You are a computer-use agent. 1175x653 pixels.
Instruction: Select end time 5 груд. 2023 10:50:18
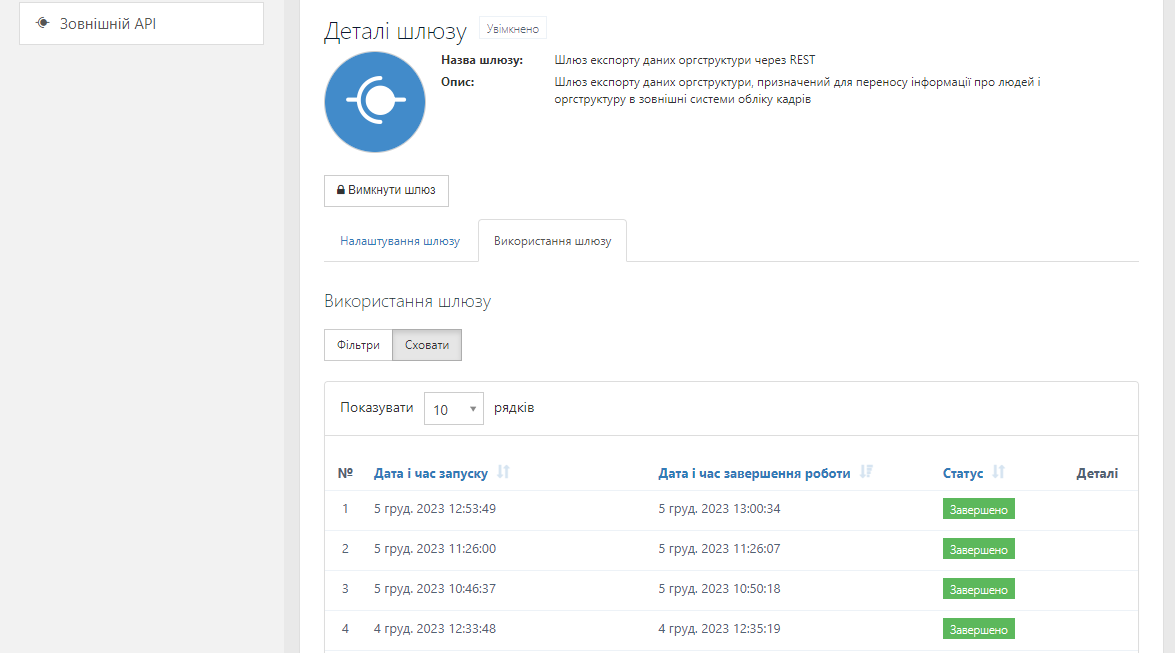click(719, 589)
